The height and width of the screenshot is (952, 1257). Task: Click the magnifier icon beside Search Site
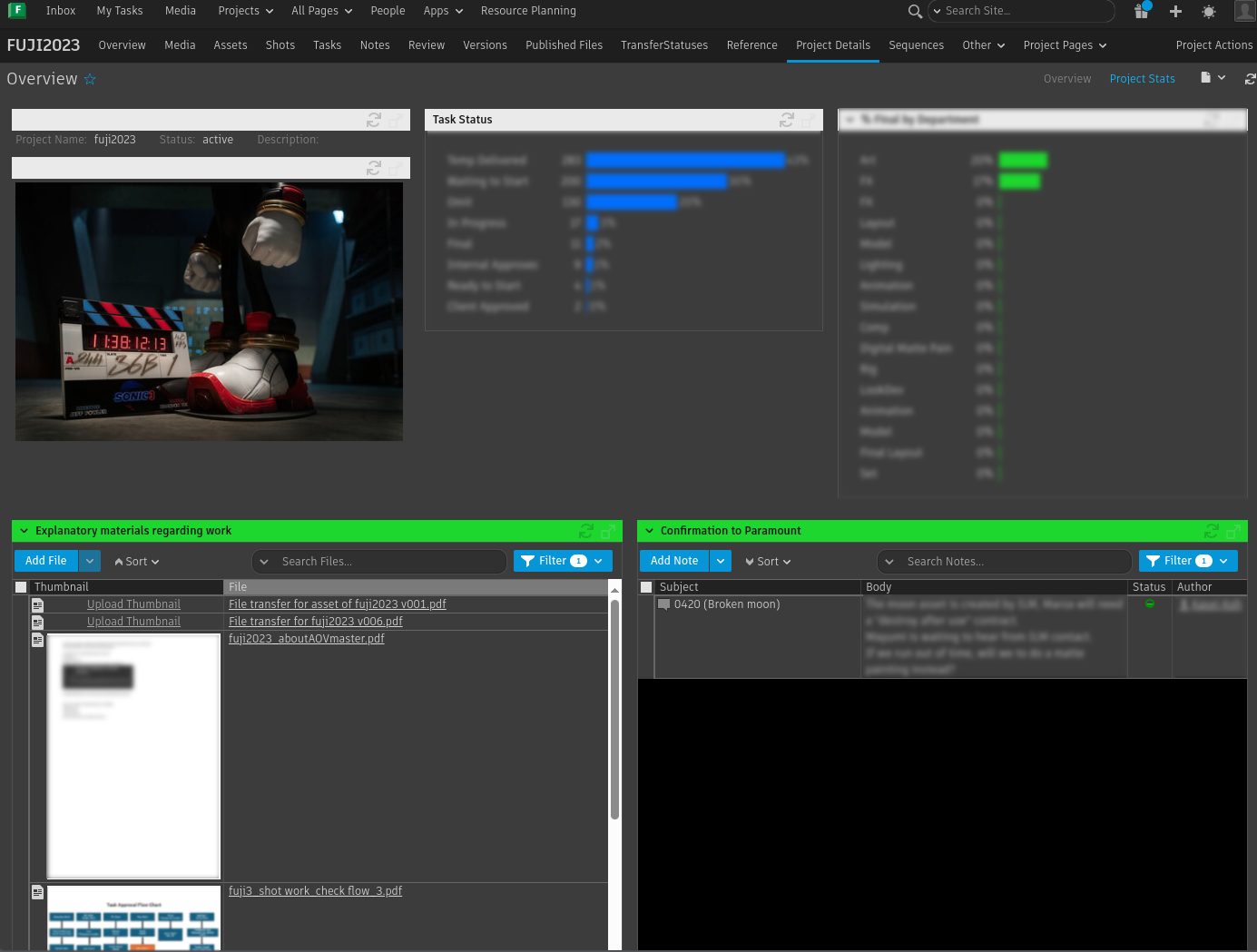915,11
